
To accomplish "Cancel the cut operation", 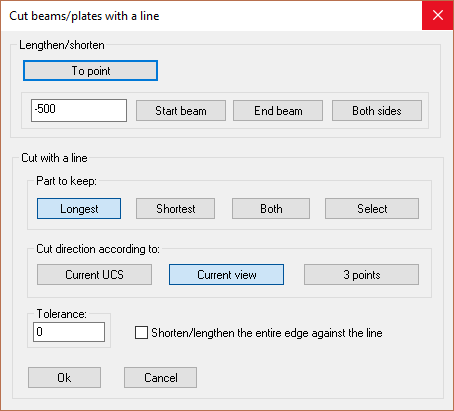I will click(x=160, y=378).
